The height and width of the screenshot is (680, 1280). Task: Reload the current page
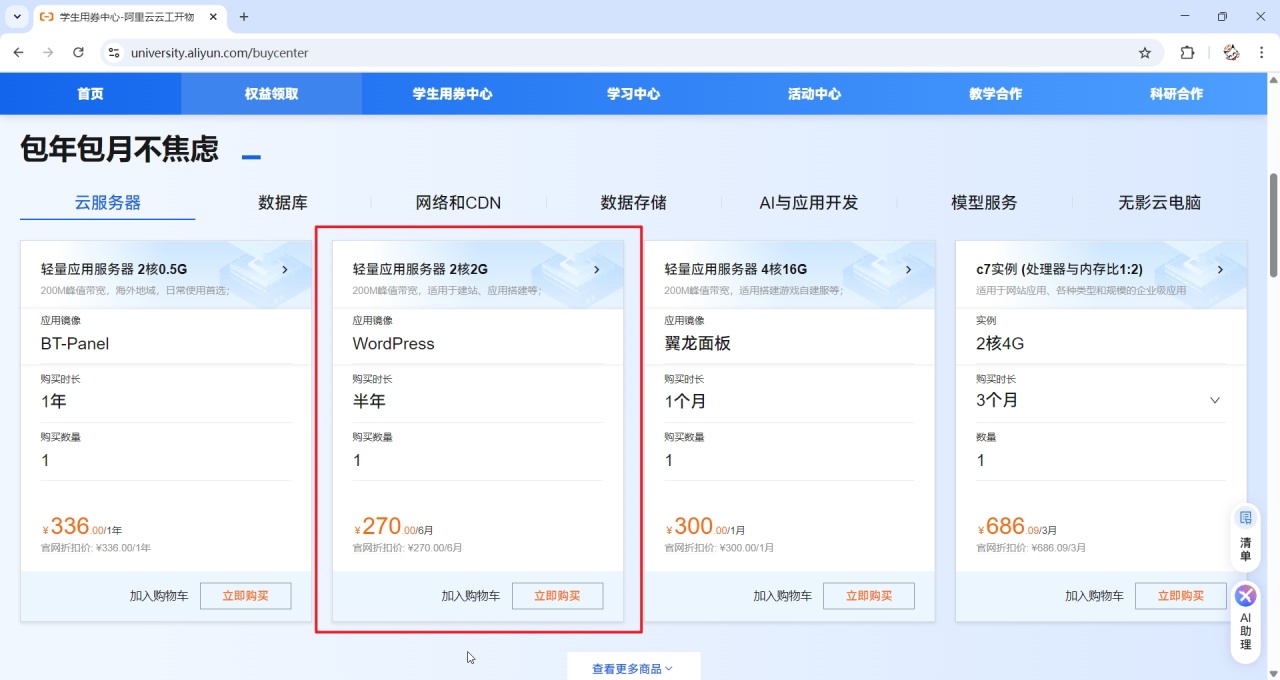78,53
